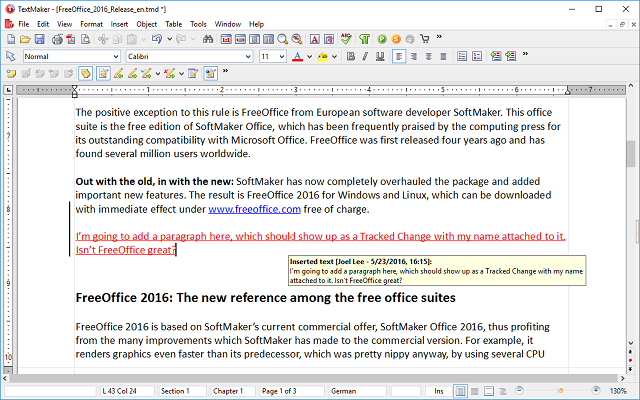Expand formatting toolbar overflow chevron
This screenshot has width=640, height=400.
[x=525, y=54]
